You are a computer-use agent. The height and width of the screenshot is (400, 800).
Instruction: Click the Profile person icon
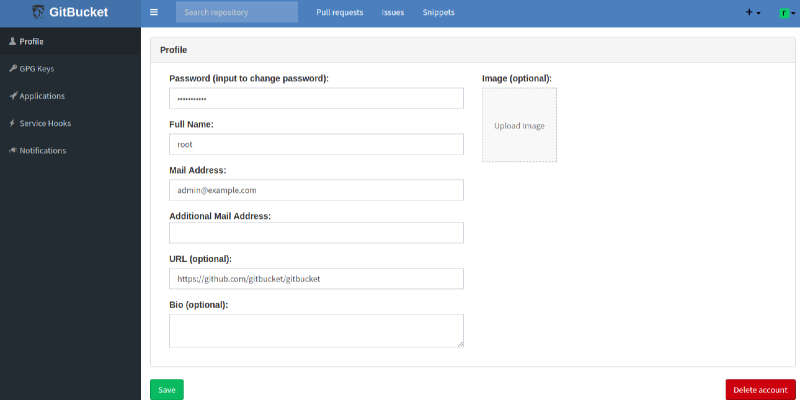pyautogui.click(x=12, y=41)
